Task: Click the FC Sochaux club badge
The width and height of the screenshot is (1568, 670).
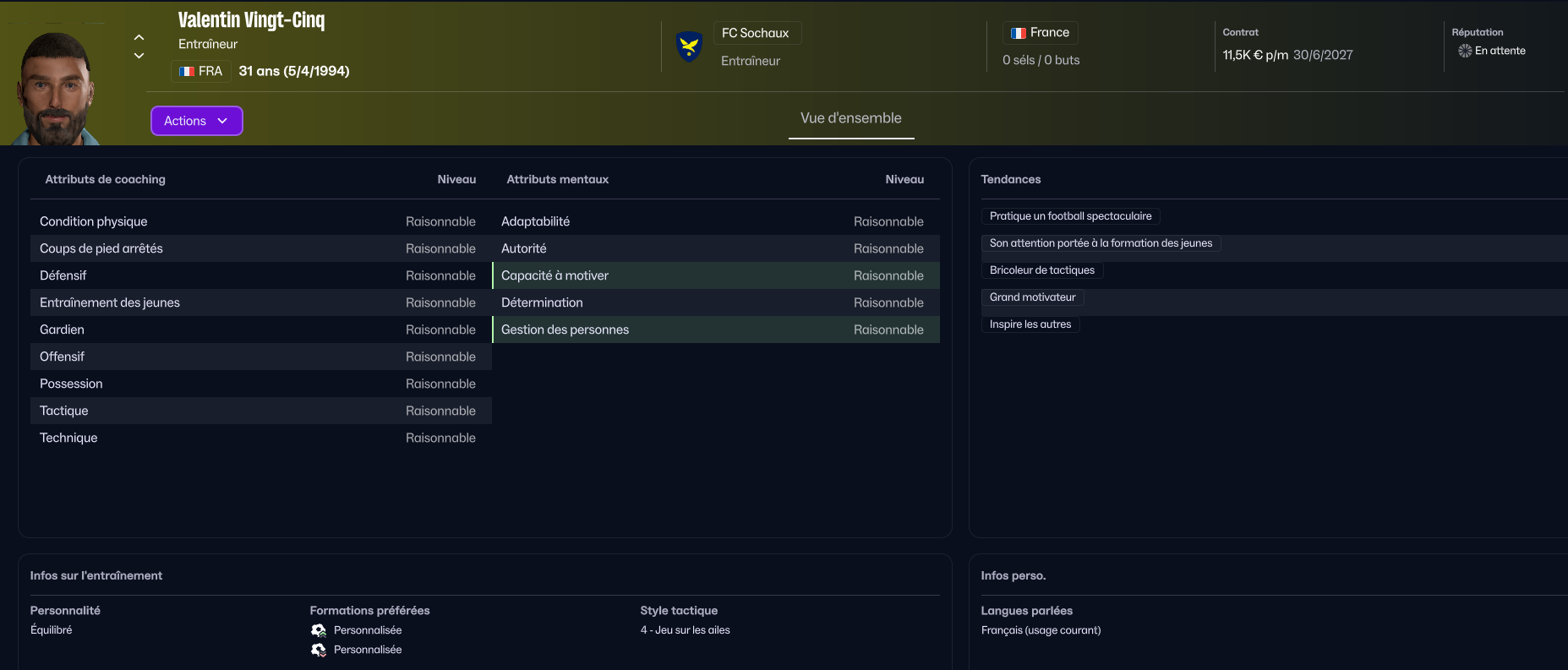Action: click(689, 46)
